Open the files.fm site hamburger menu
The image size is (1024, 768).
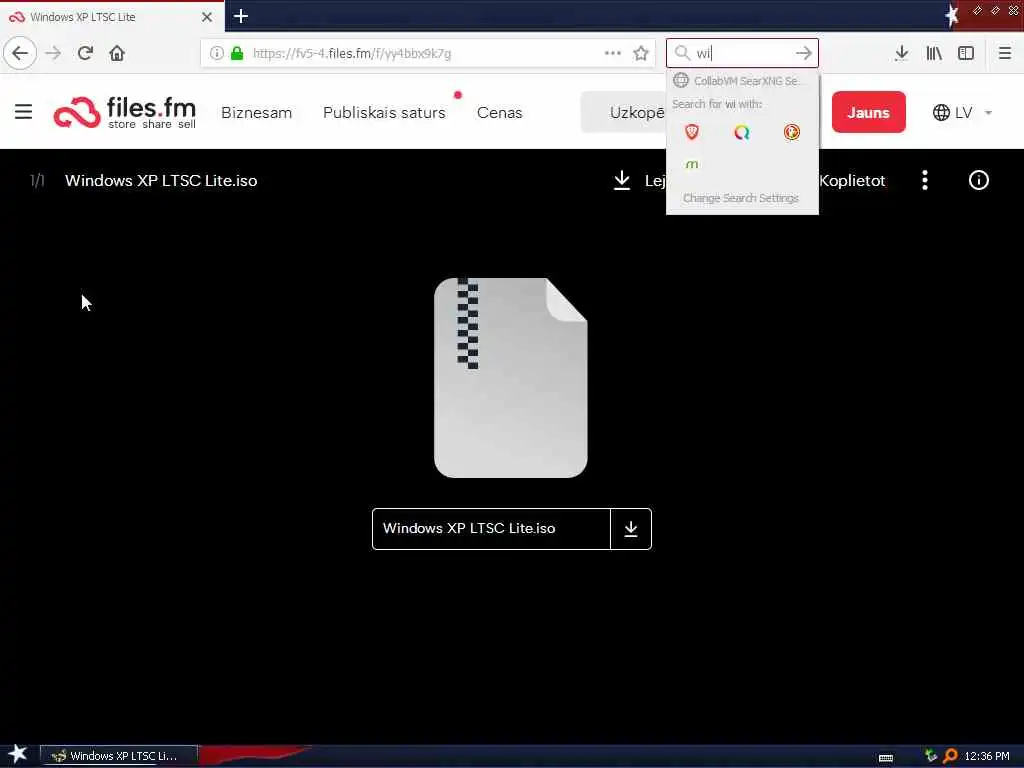click(x=24, y=112)
